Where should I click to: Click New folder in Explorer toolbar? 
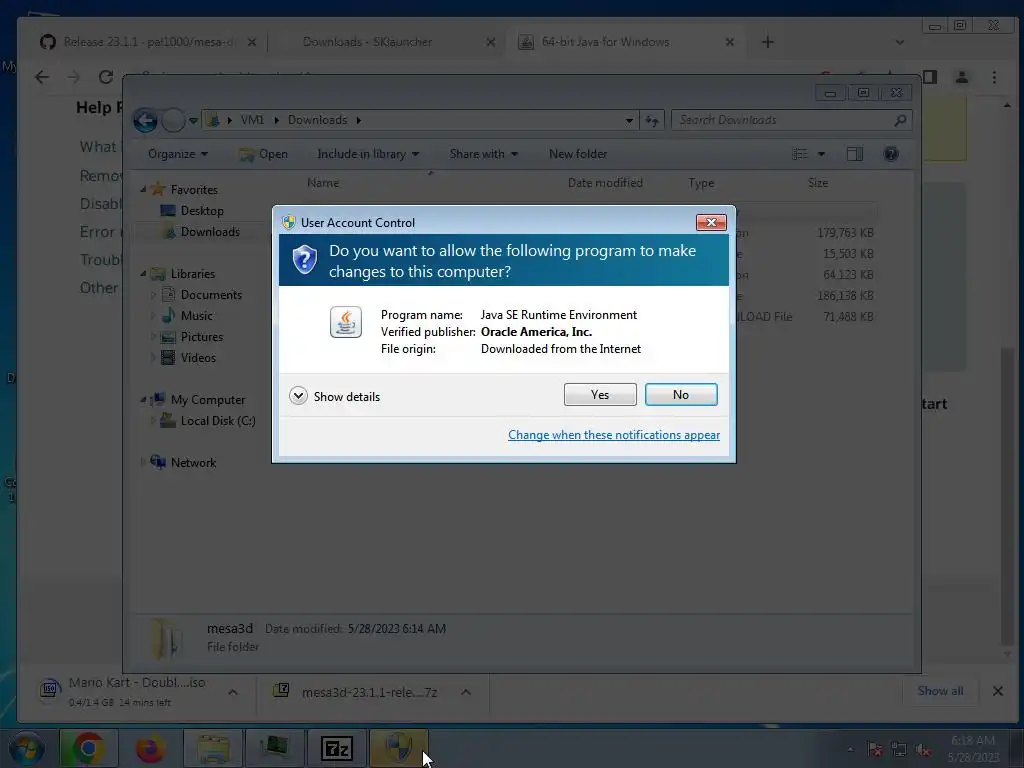[x=578, y=154]
